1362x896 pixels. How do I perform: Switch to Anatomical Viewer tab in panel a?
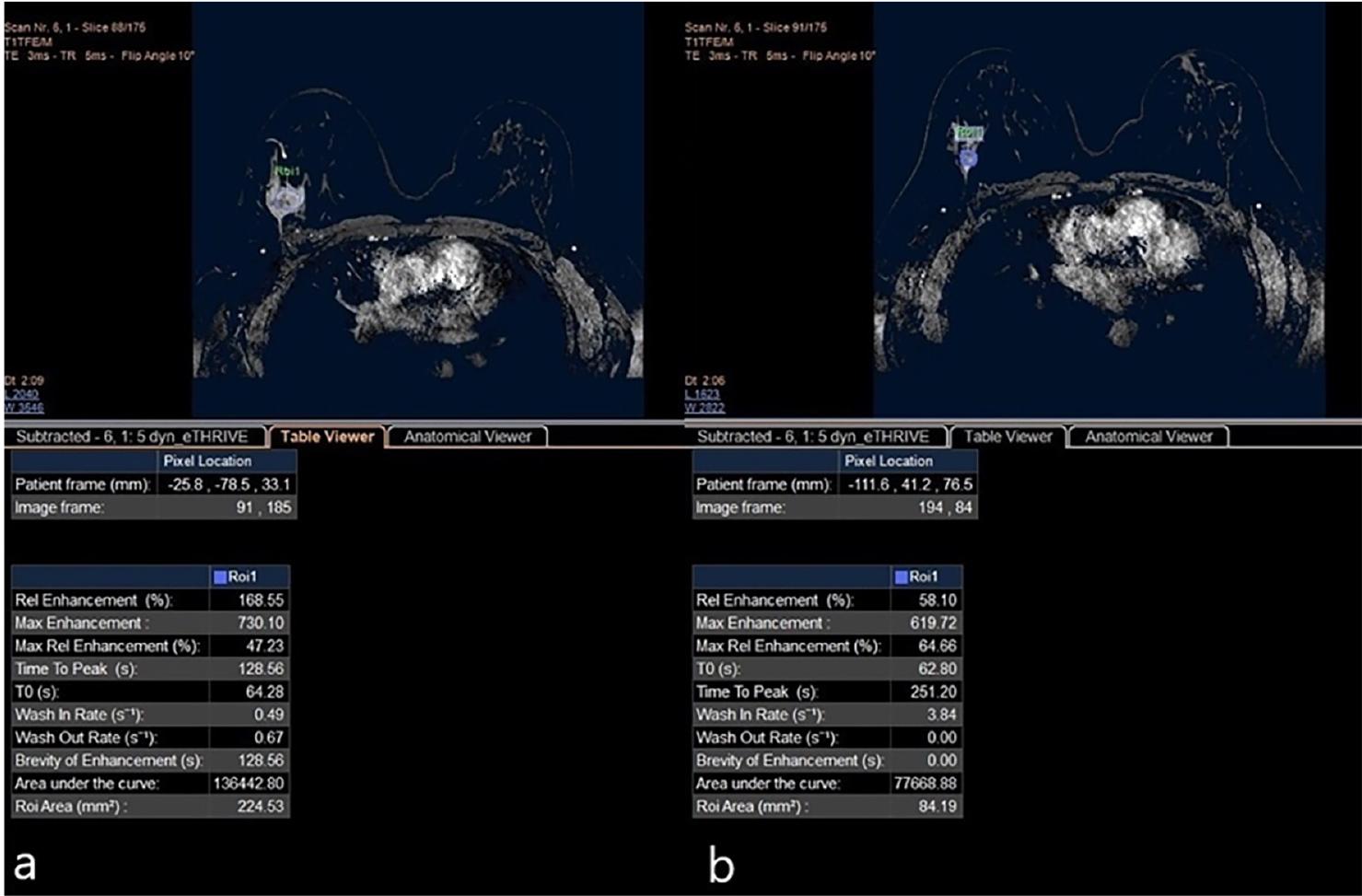468,436
